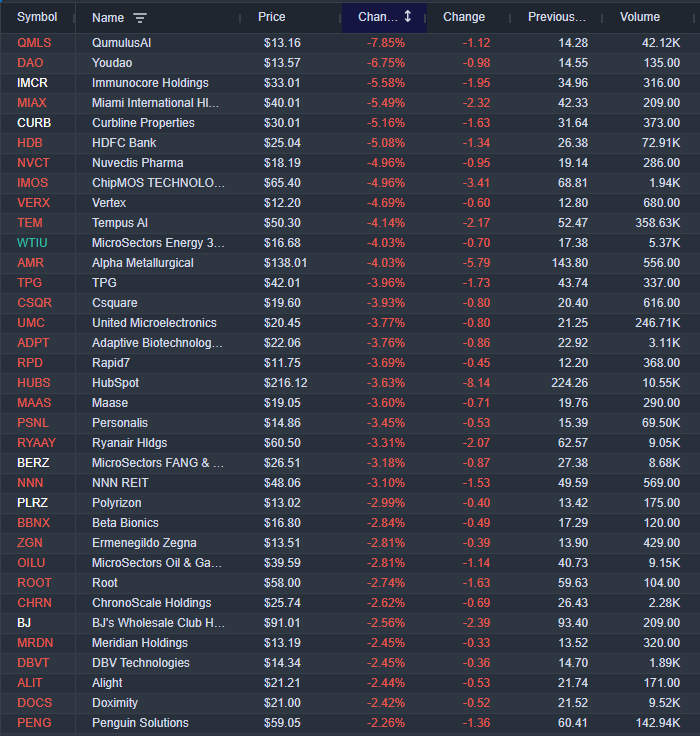Select the ALIT symbol

pos(30,682)
